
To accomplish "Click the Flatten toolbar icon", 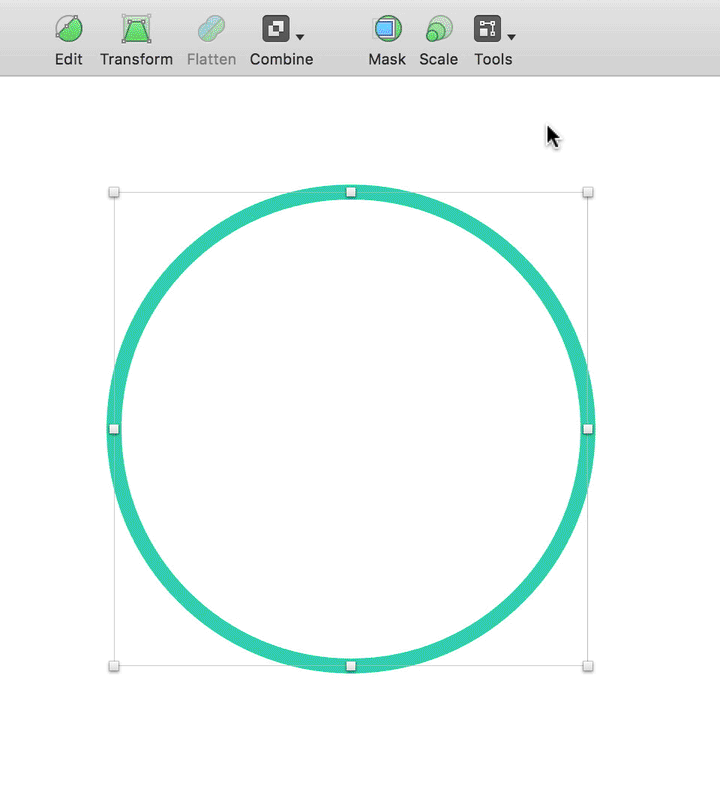I will [x=211, y=28].
